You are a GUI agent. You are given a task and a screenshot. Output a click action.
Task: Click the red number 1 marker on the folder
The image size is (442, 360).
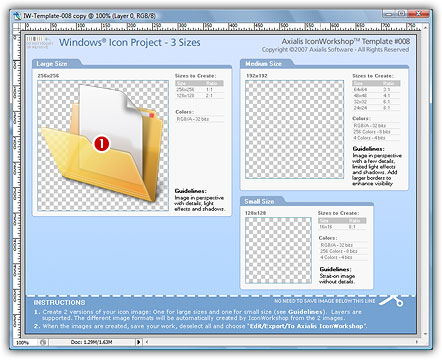(101, 144)
